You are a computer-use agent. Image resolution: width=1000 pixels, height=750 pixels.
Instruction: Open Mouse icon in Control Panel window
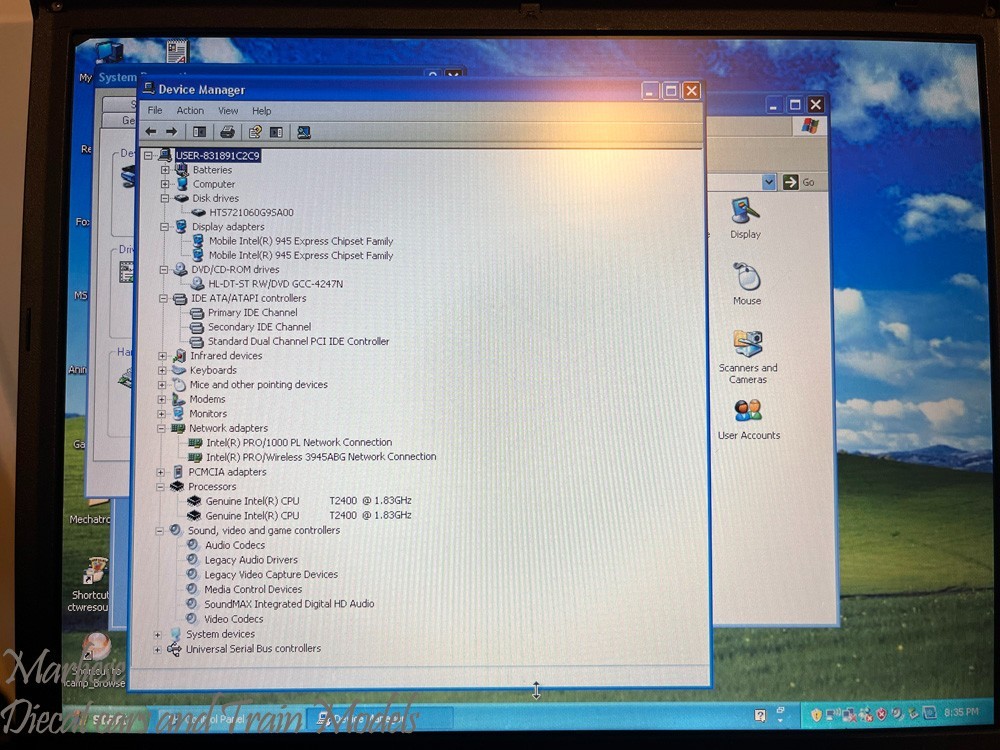(747, 284)
